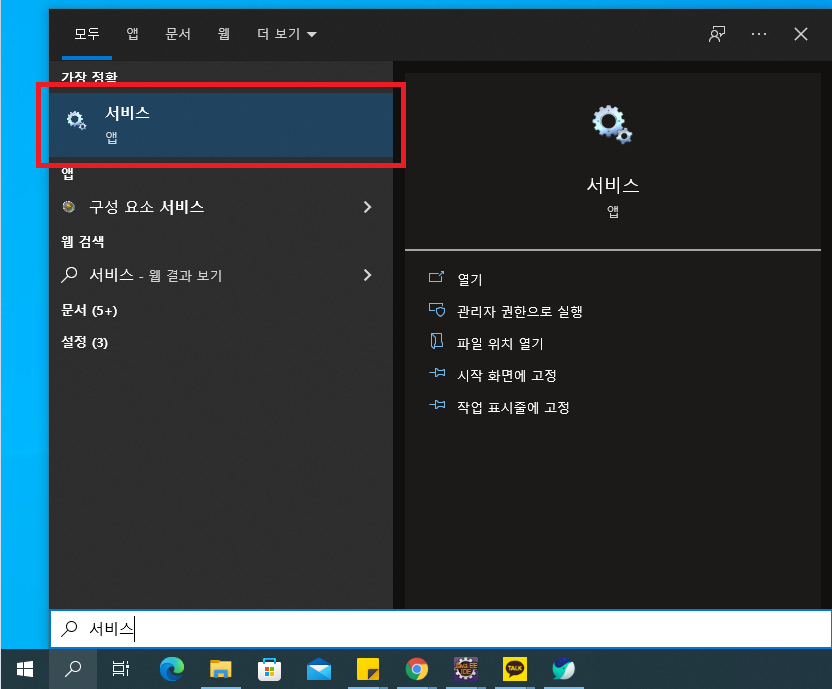Launch Microsoft Edge from taskbar
The width and height of the screenshot is (832, 689).
click(172, 669)
